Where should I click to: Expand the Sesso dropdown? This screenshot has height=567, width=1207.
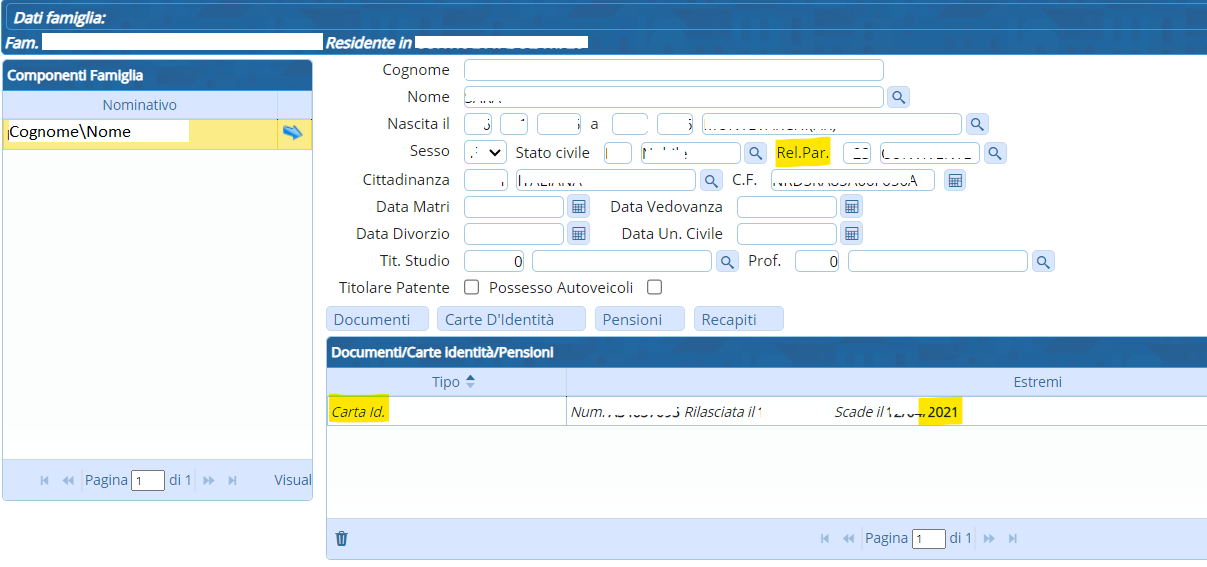(486, 153)
